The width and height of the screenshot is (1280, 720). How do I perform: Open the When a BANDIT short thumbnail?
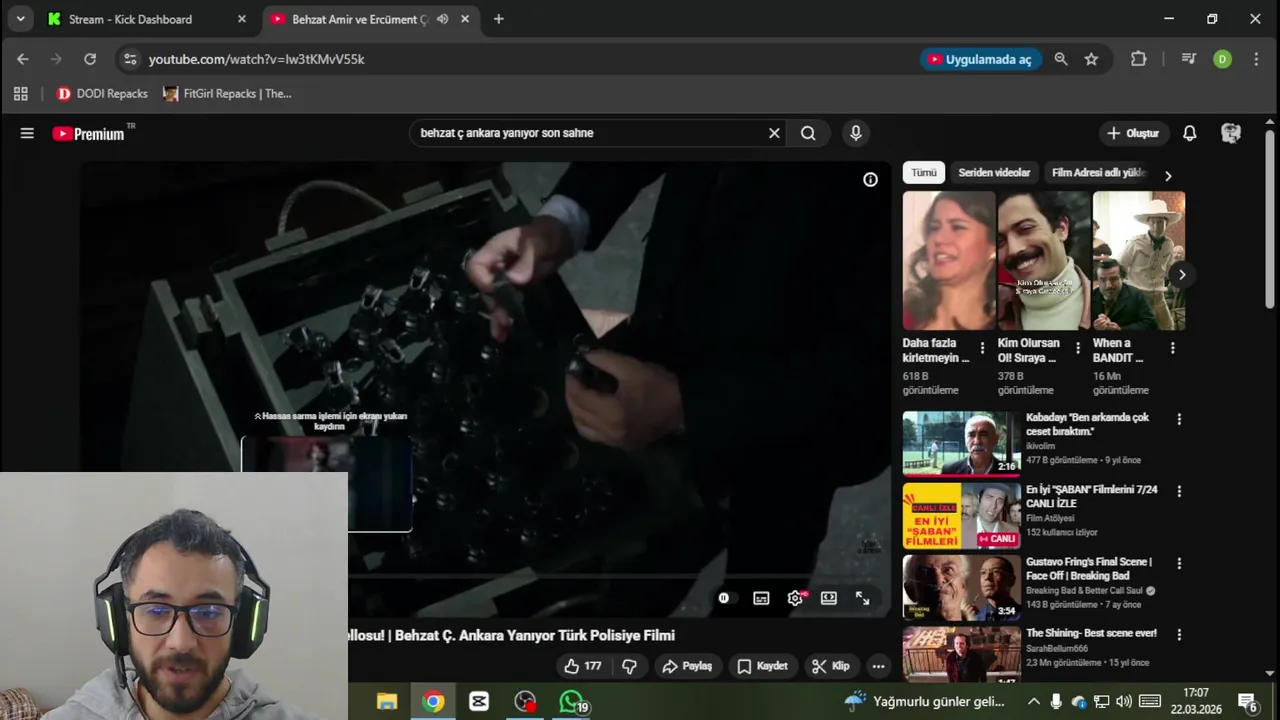(1139, 261)
